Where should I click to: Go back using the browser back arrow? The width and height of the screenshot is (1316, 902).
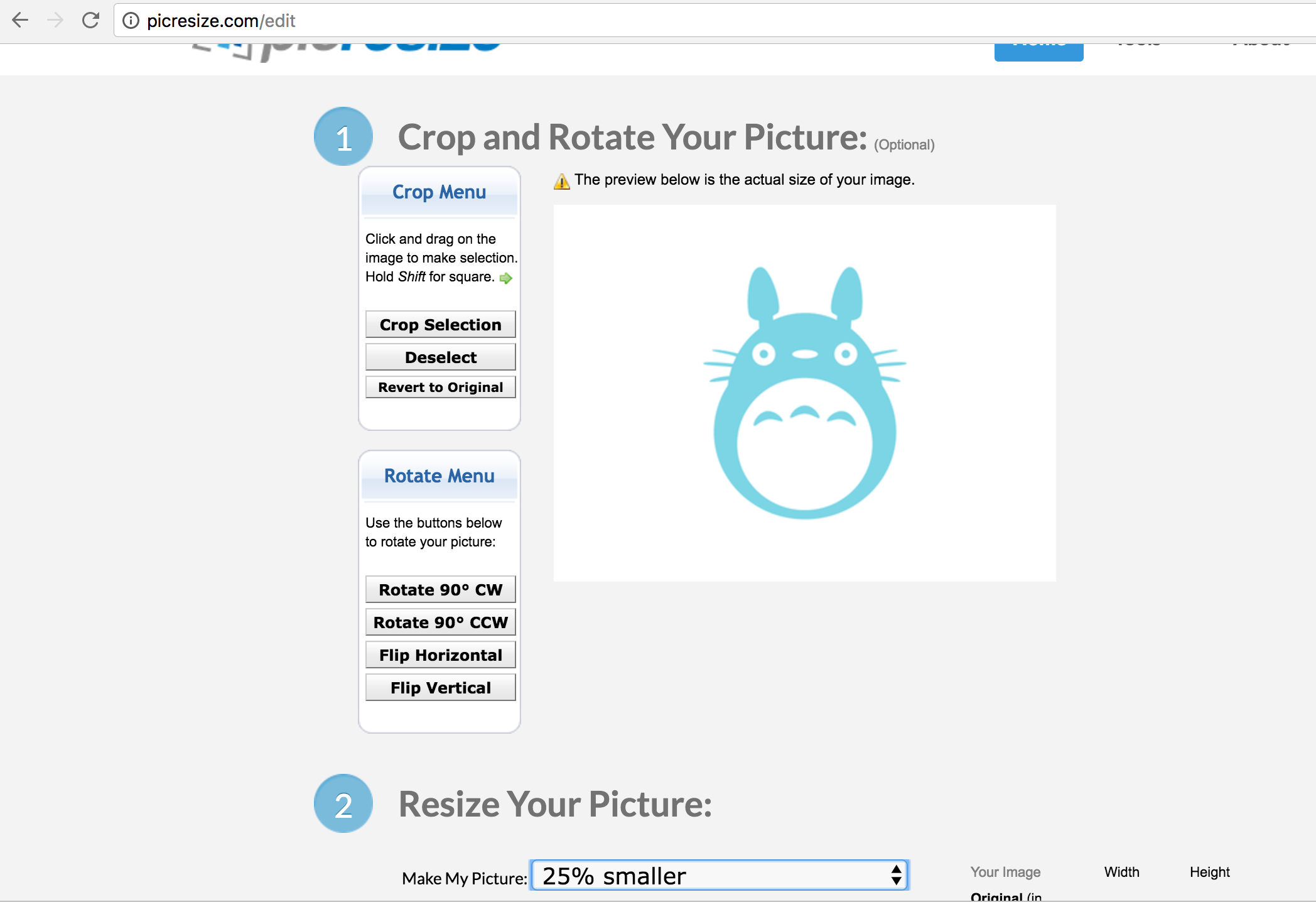point(20,21)
